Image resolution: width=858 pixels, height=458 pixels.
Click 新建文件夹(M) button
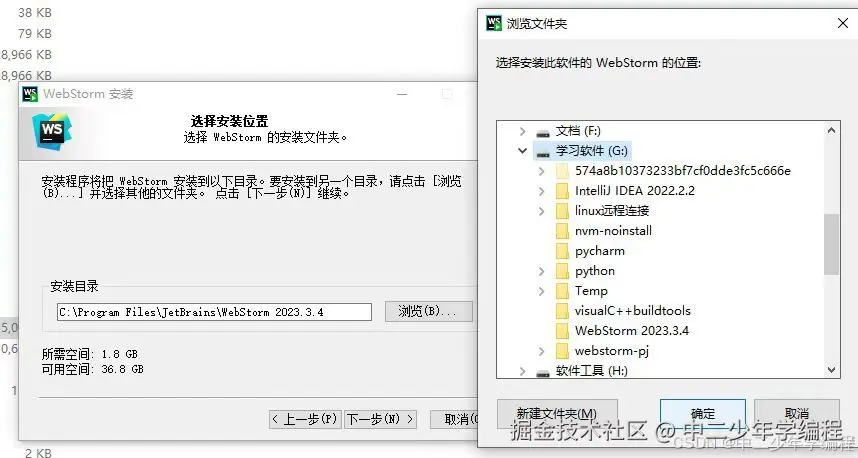557,414
